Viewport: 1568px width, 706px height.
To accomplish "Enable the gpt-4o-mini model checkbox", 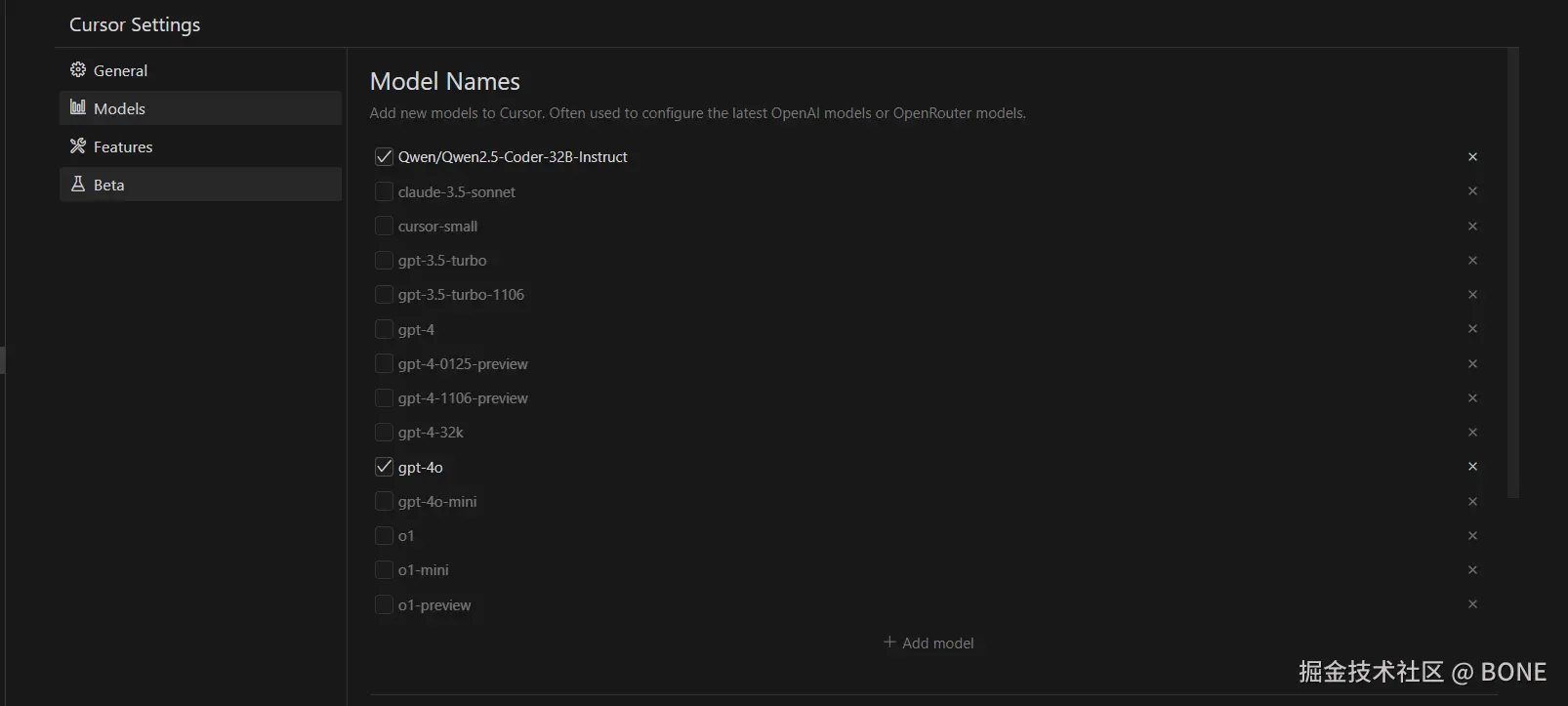I will [384, 502].
